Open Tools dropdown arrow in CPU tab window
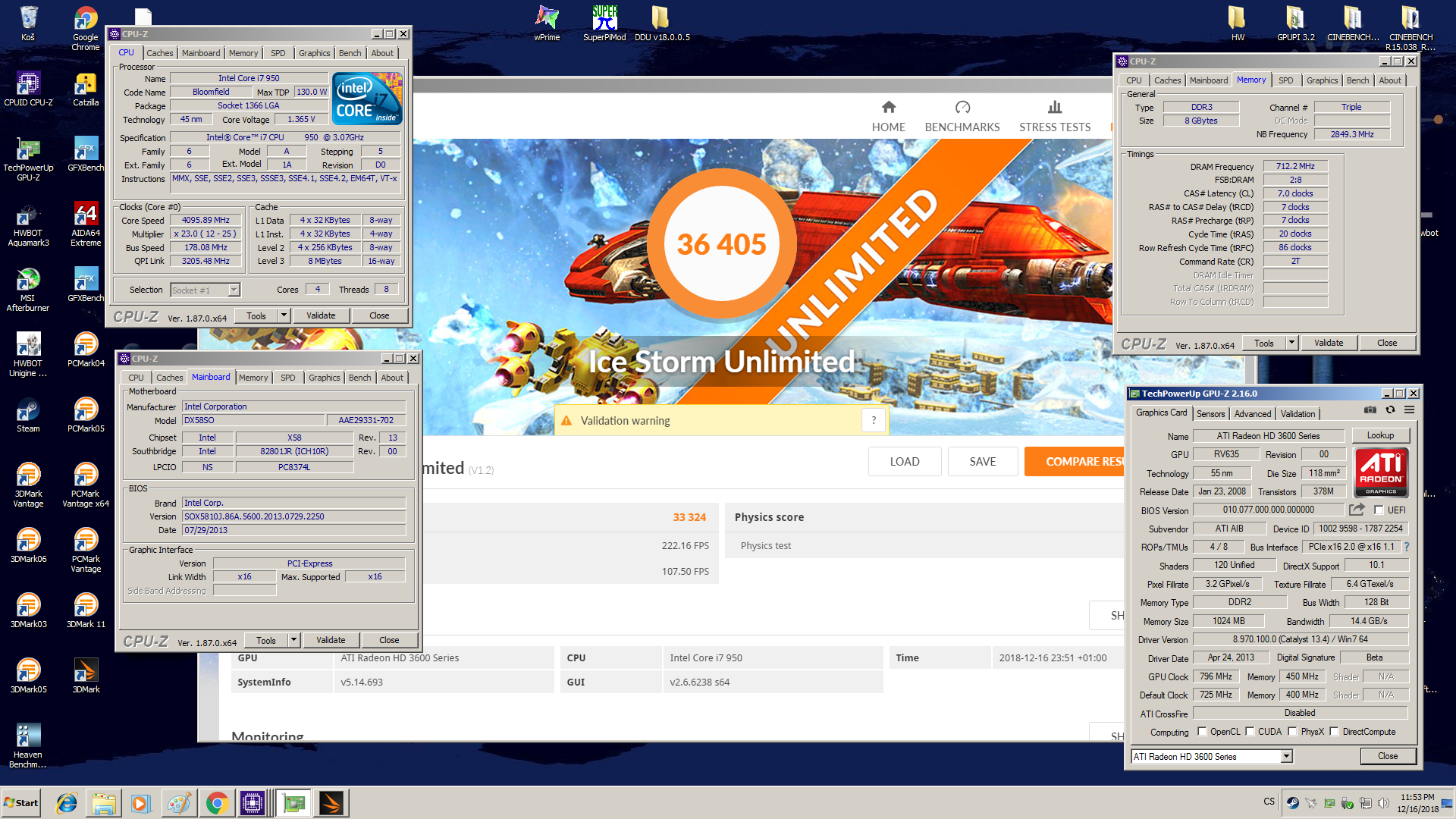1456x819 pixels. pyautogui.click(x=284, y=315)
